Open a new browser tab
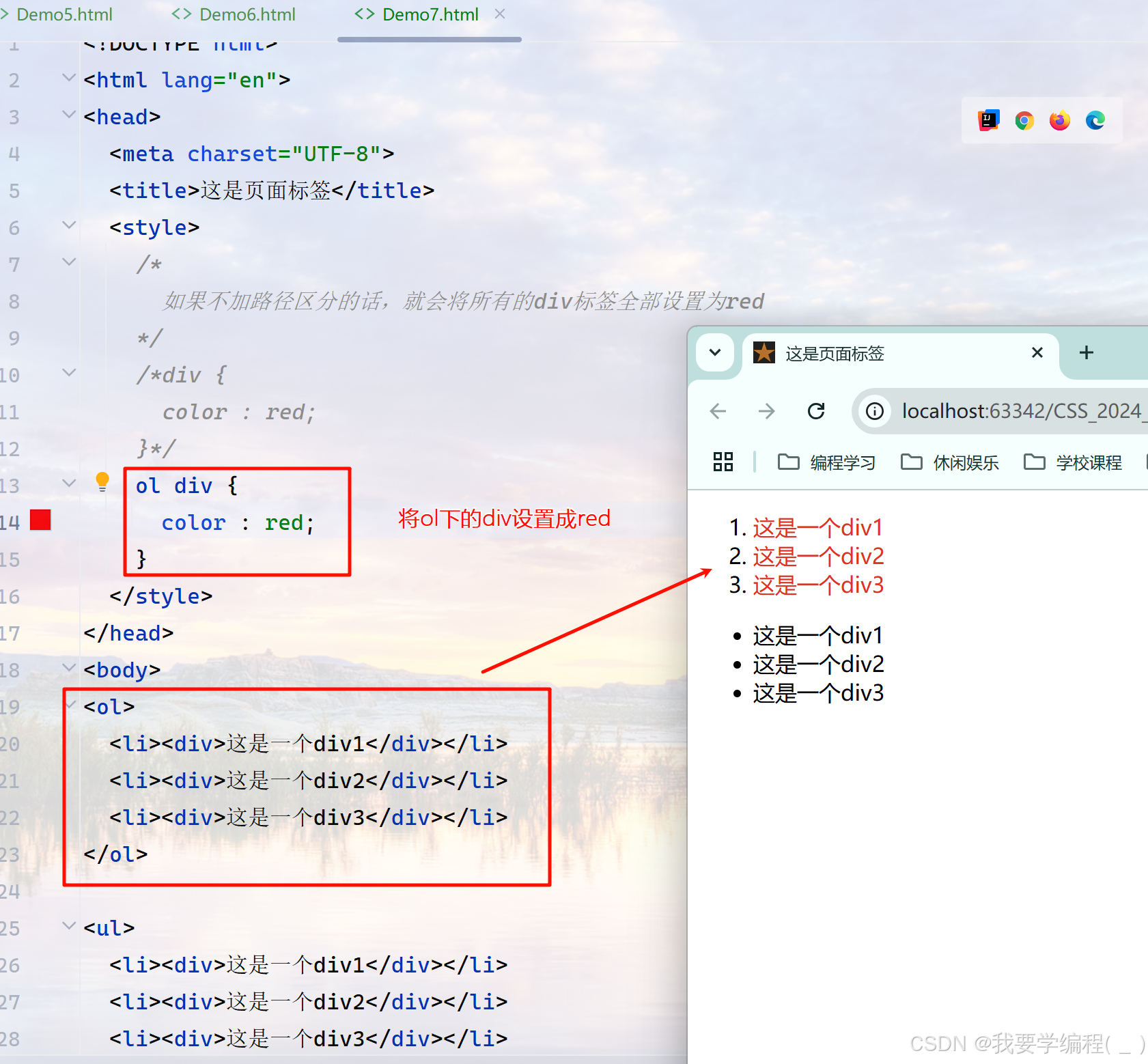The width and height of the screenshot is (1148, 1064). pyautogui.click(x=1086, y=352)
